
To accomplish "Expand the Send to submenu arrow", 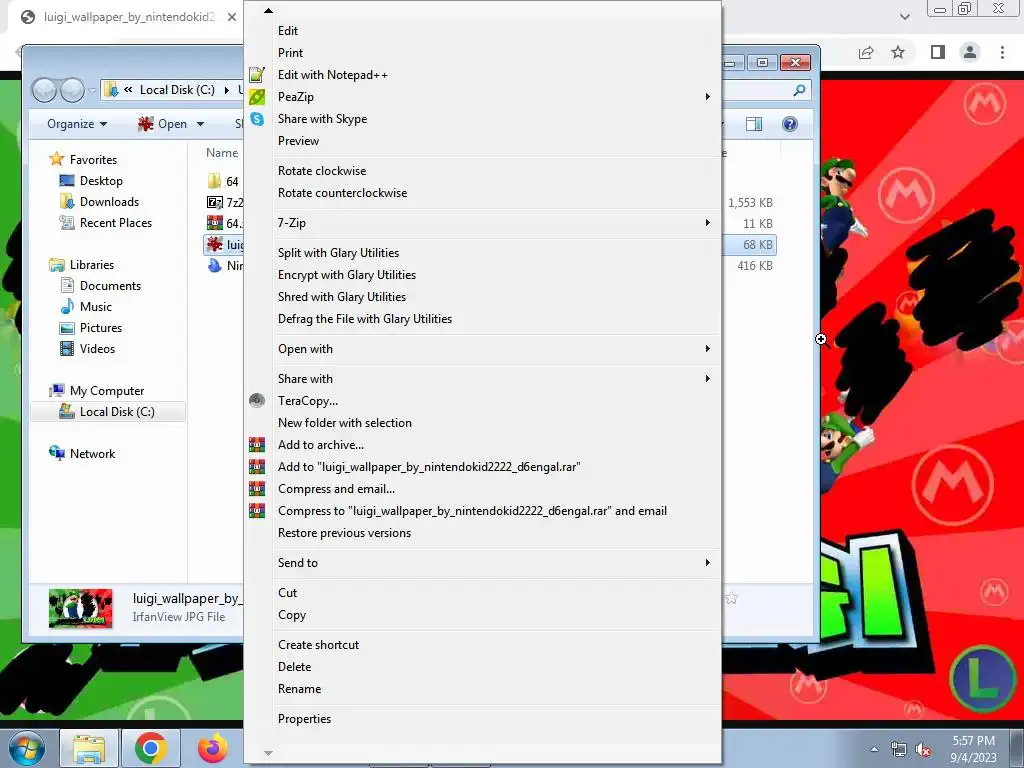I will (707, 563).
